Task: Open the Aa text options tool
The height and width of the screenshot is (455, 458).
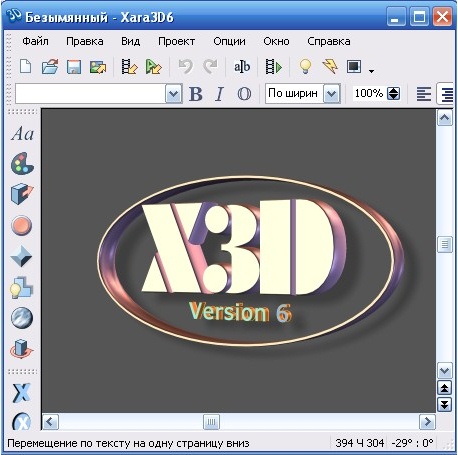Action: tap(22, 134)
